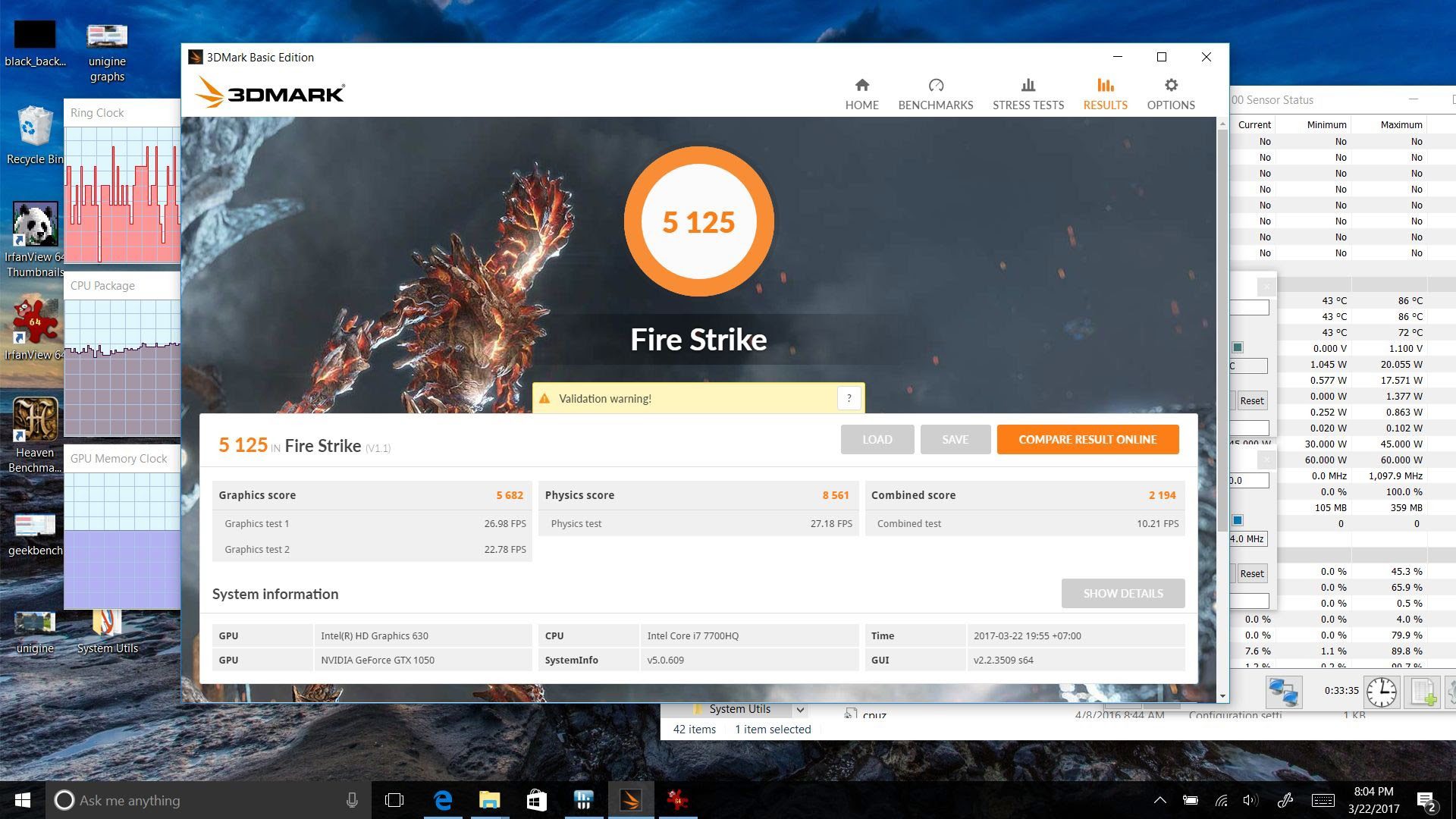The image size is (1456, 819).
Task: Click the 3DMark window scroll down arrow
Action: 1222,695
